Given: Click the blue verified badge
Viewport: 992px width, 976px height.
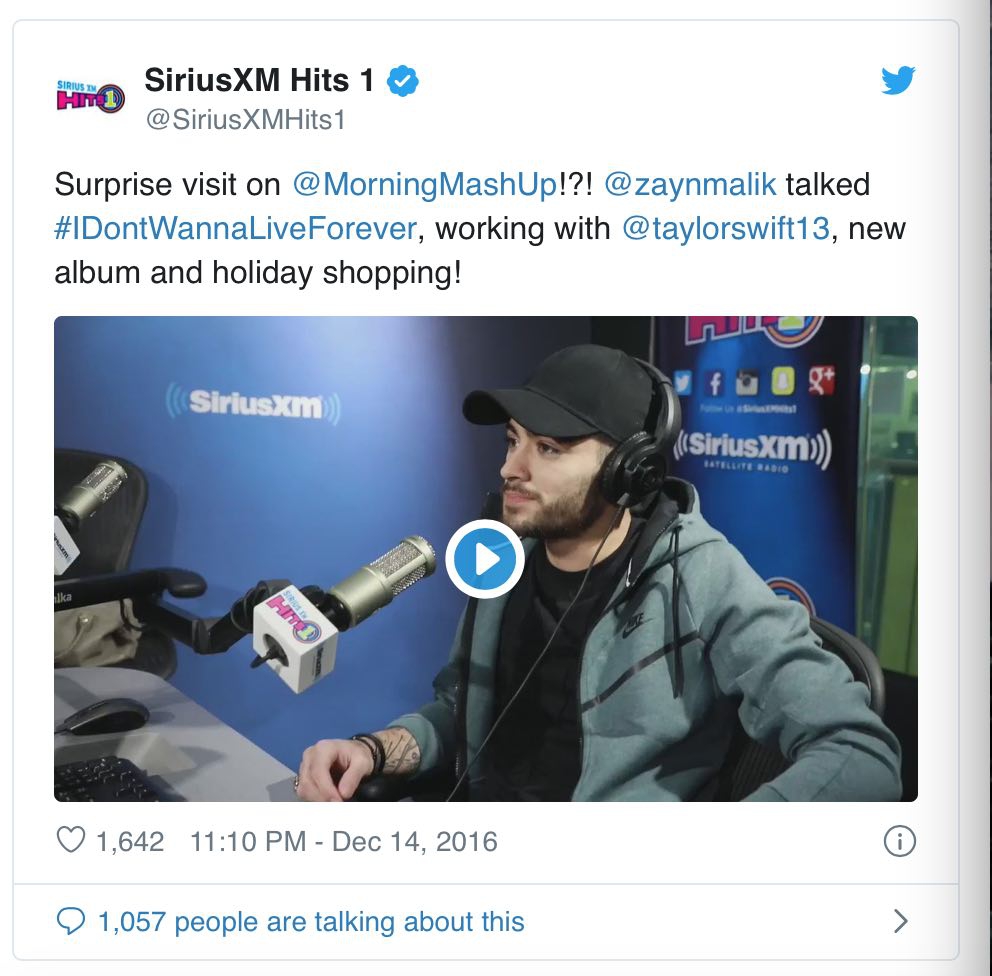Looking at the screenshot, I should [402, 81].
